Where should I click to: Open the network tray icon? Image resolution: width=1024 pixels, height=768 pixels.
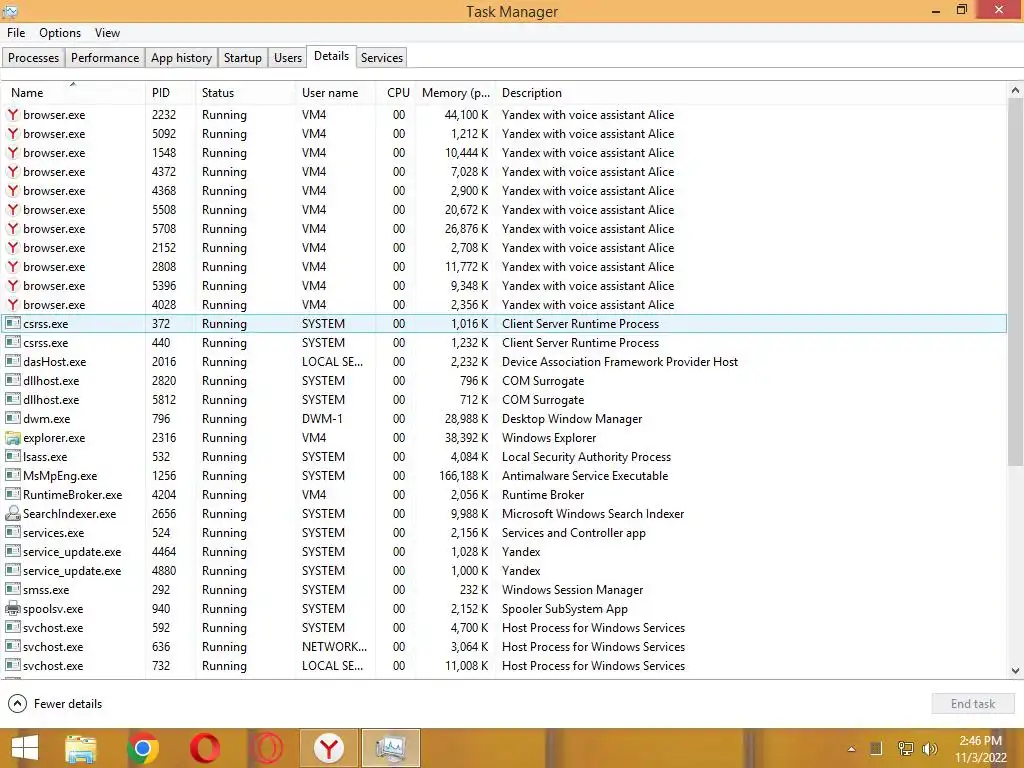click(905, 749)
